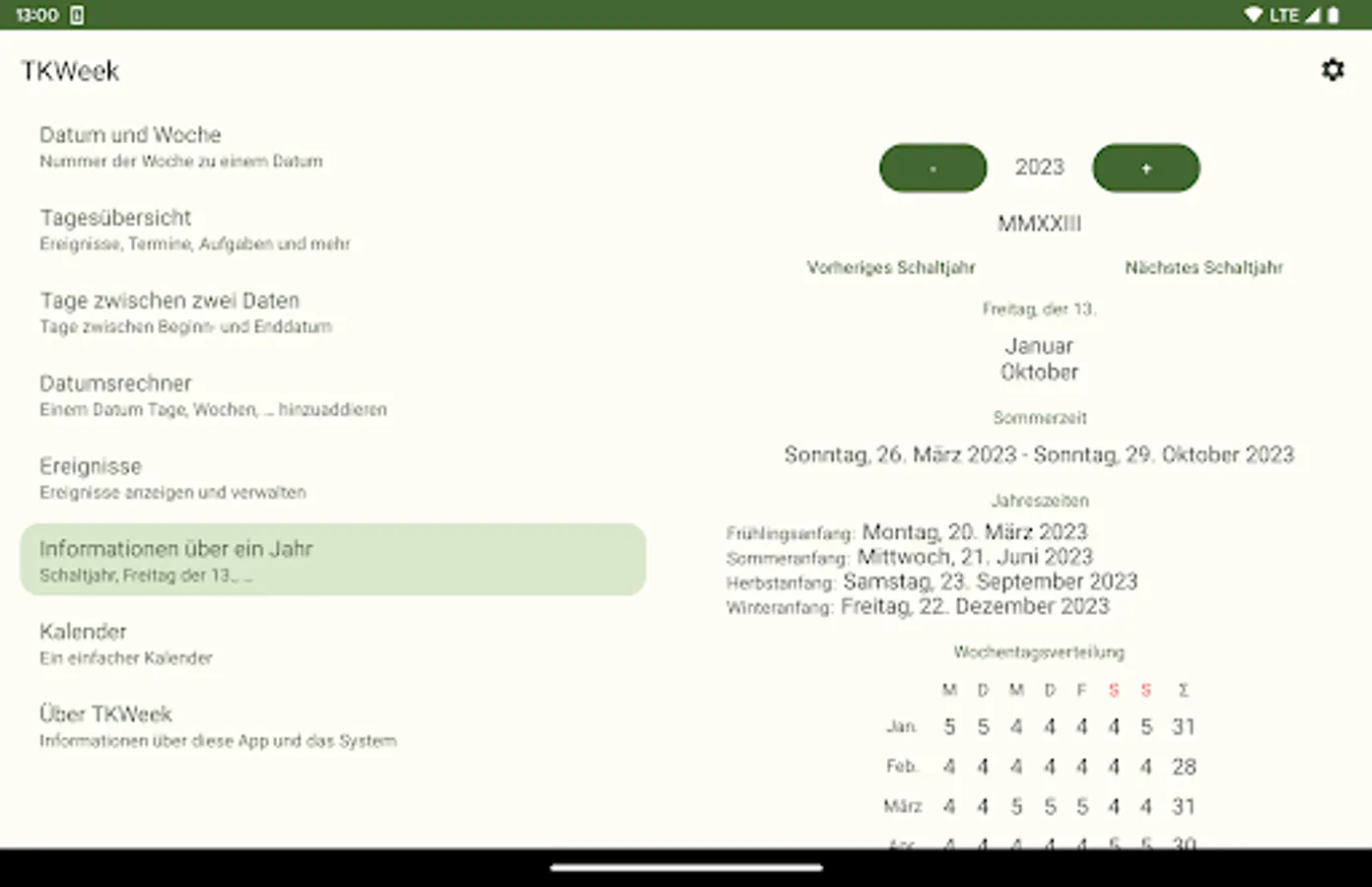Click the Wochentagsverteilung heading
Screen dimensions: 1372x887
point(1039,651)
